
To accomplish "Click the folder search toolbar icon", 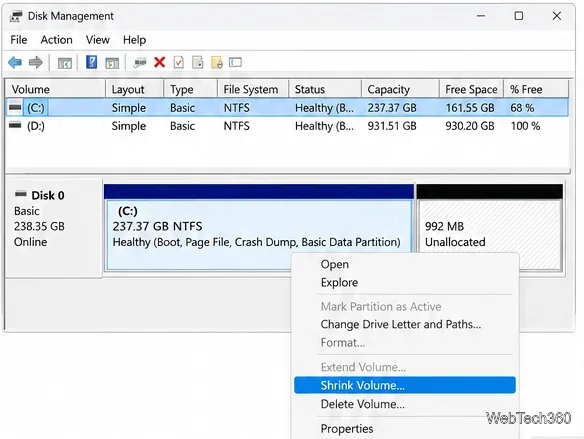I will [217, 62].
